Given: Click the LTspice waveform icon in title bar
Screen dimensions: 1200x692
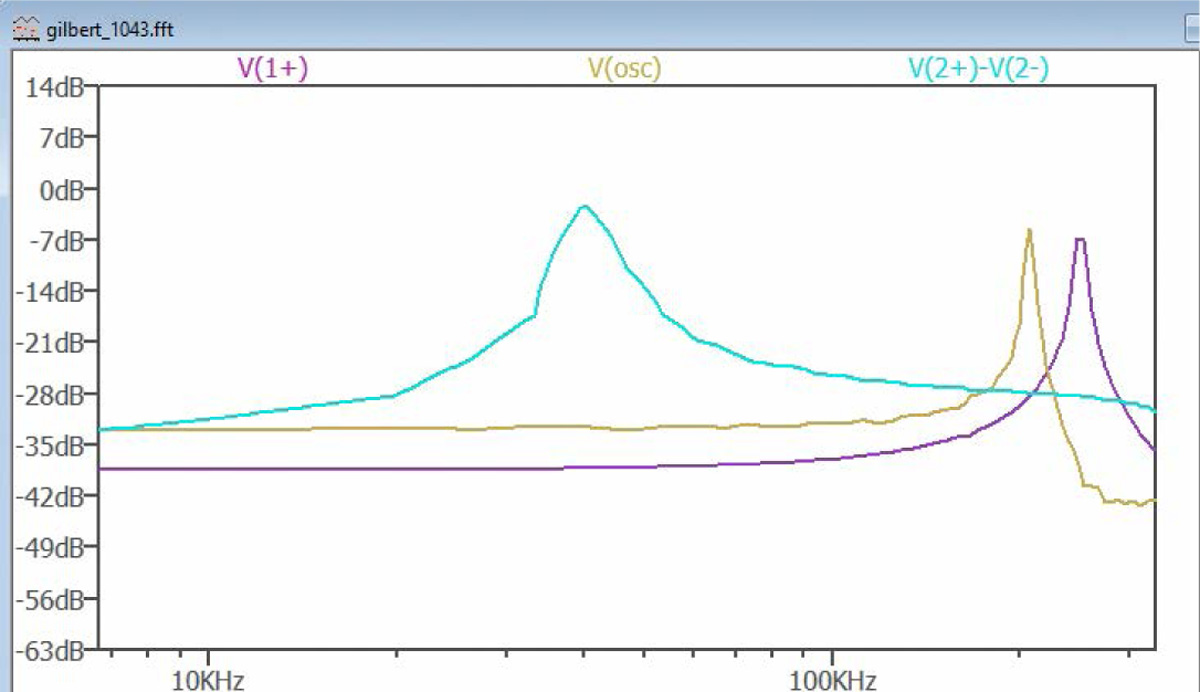Looking at the screenshot, I should click(x=24, y=28).
